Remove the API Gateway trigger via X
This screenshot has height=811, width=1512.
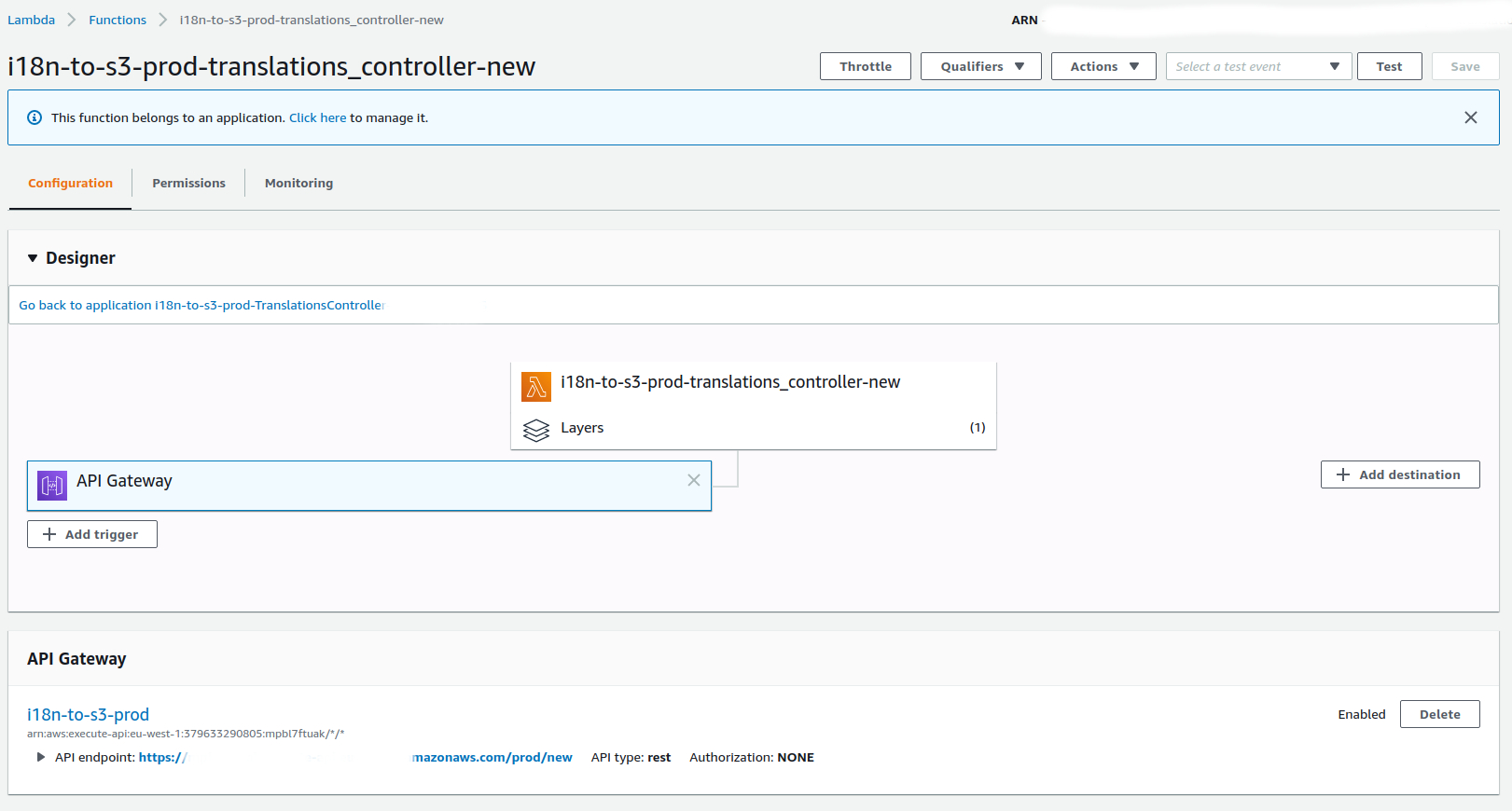(694, 480)
